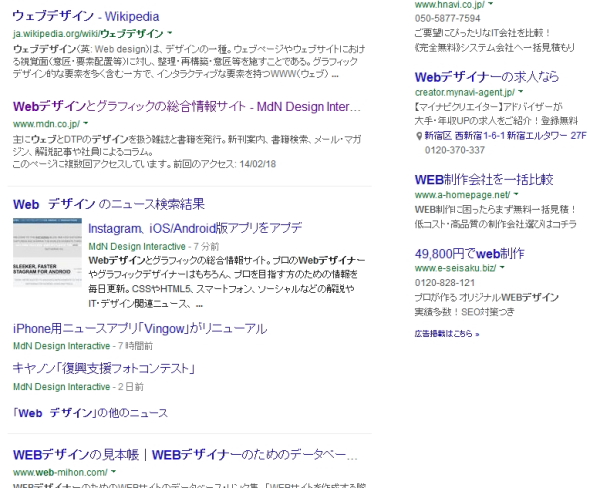Open the iPhone Vingow renewal news link
The width and height of the screenshot is (600, 488).
coord(140,328)
